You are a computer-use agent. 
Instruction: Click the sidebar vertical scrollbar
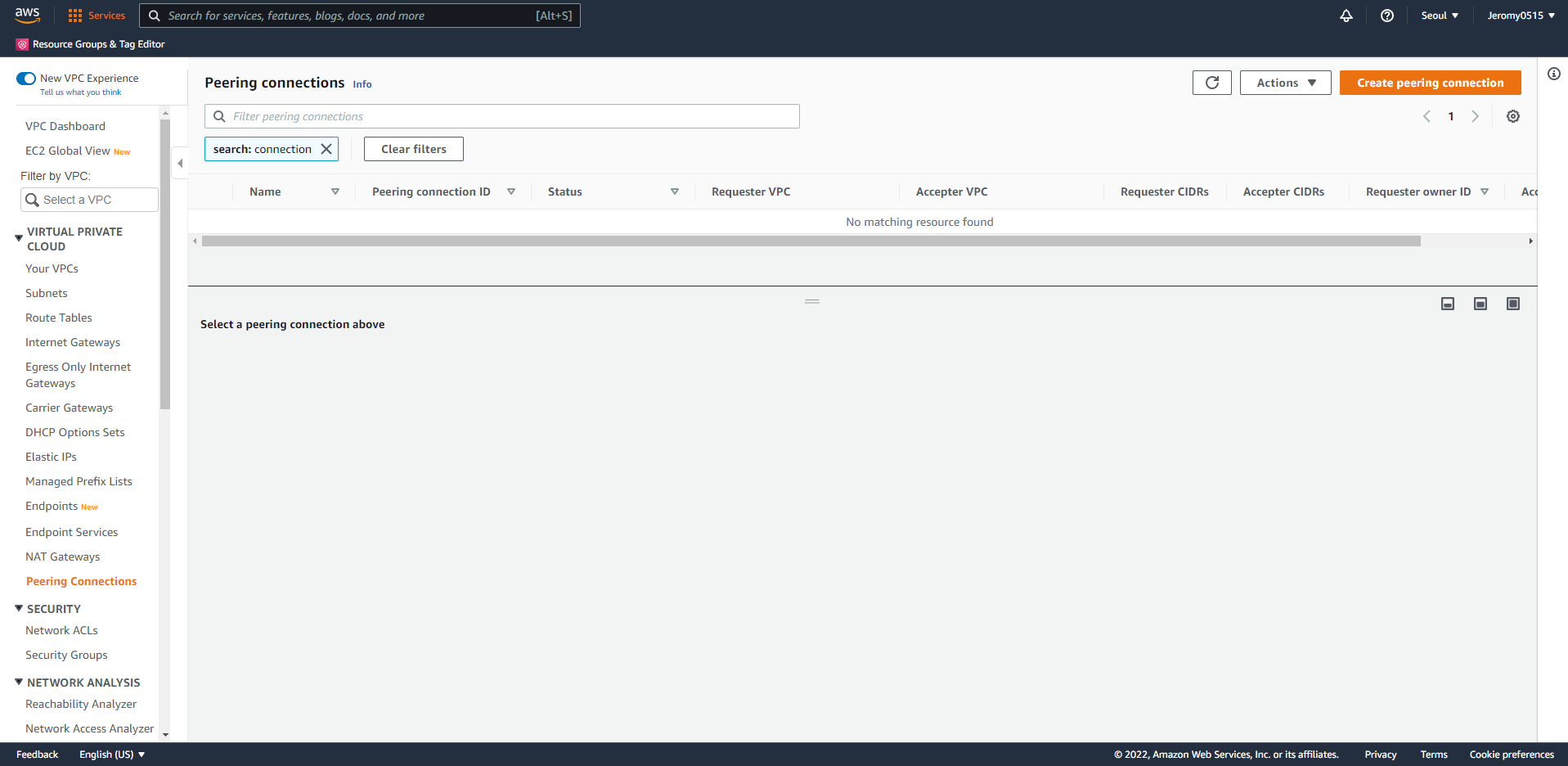[x=165, y=264]
